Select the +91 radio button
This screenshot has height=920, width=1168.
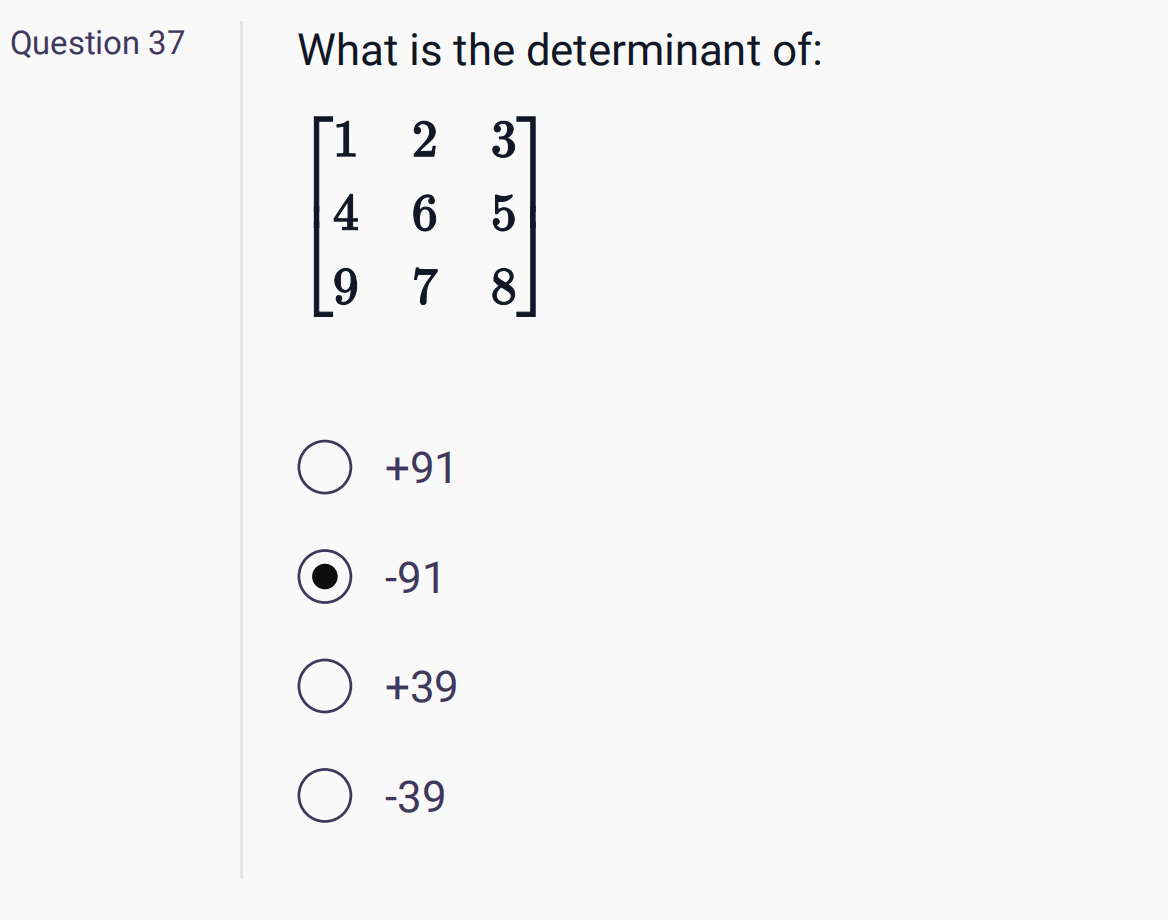325,467
